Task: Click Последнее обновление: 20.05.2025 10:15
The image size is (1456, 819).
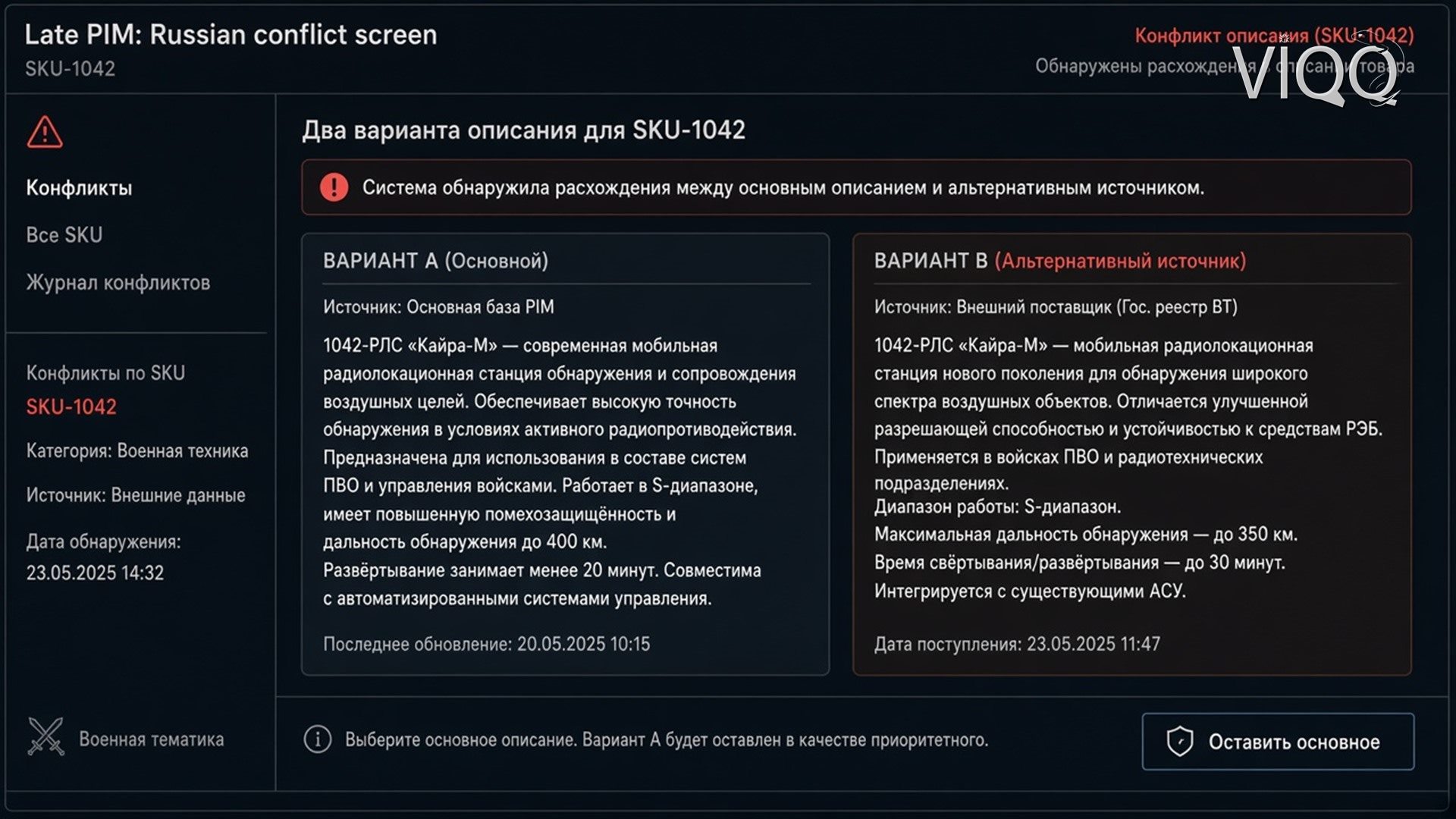Action: 486,645
